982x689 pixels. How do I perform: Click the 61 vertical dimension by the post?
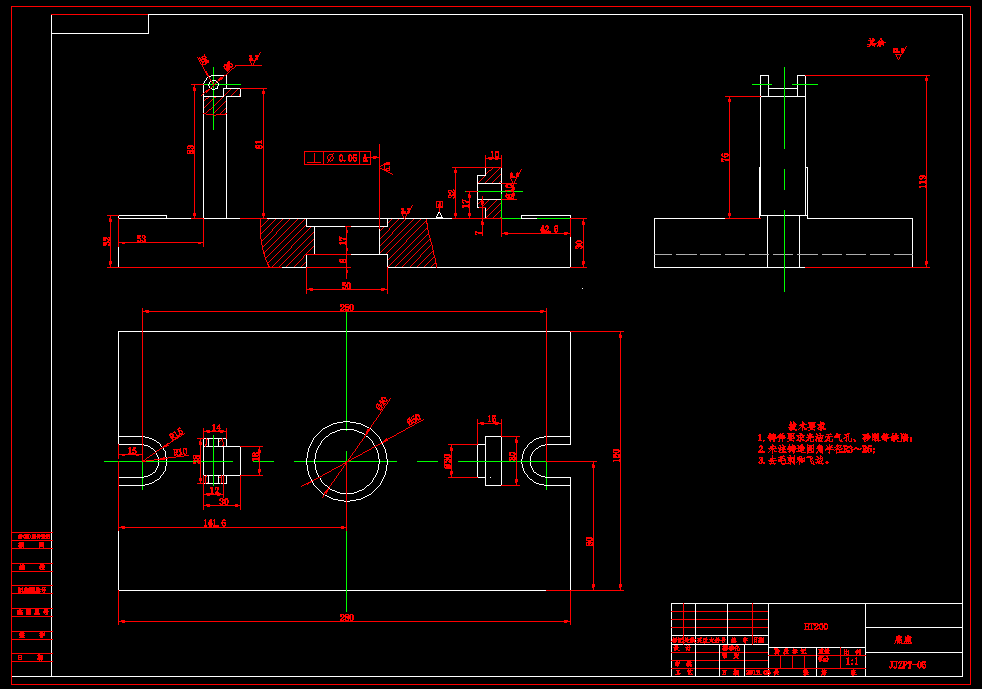(x=259, y=144)
